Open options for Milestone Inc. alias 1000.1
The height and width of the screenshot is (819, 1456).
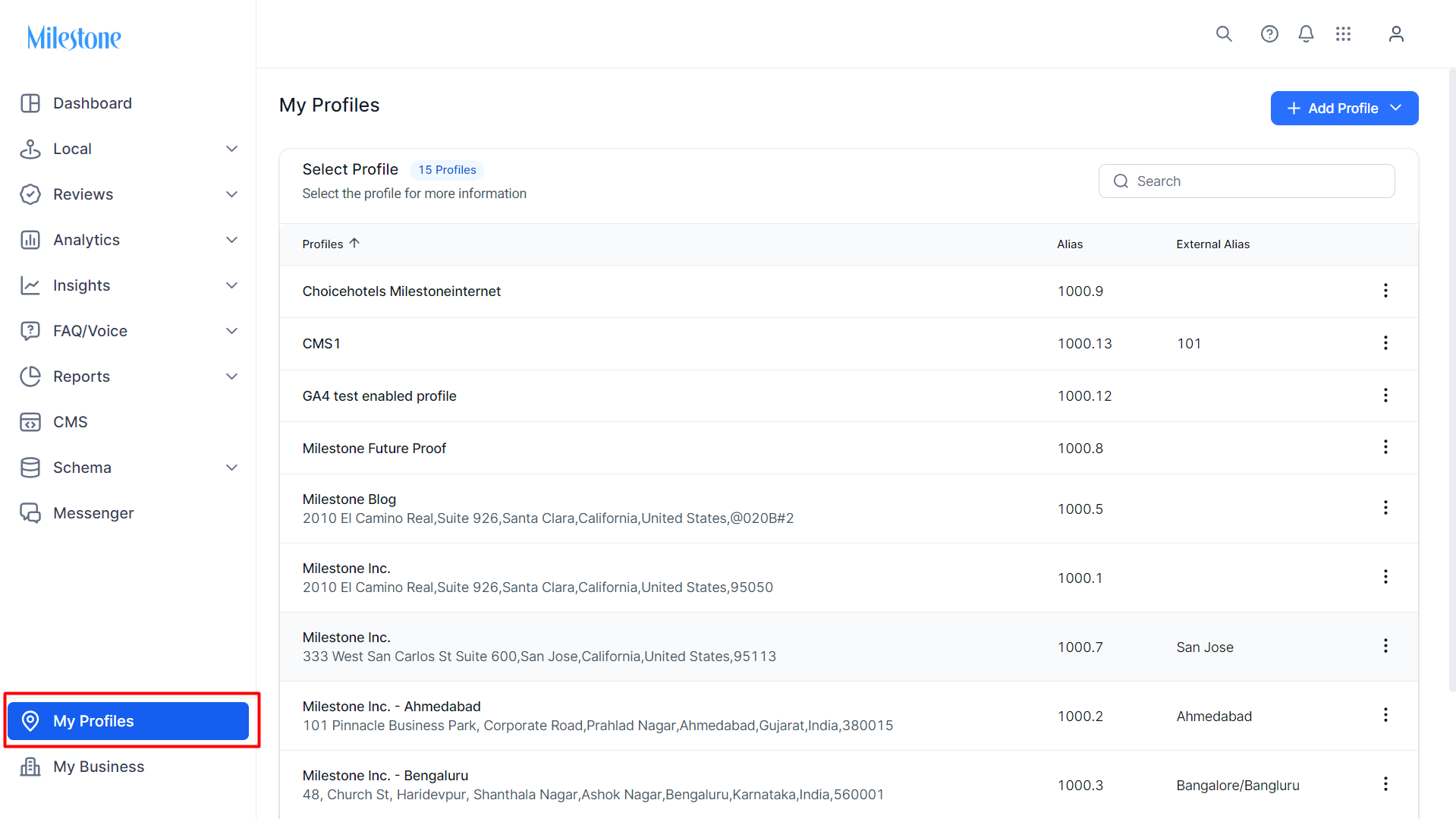pos(1385,577)
